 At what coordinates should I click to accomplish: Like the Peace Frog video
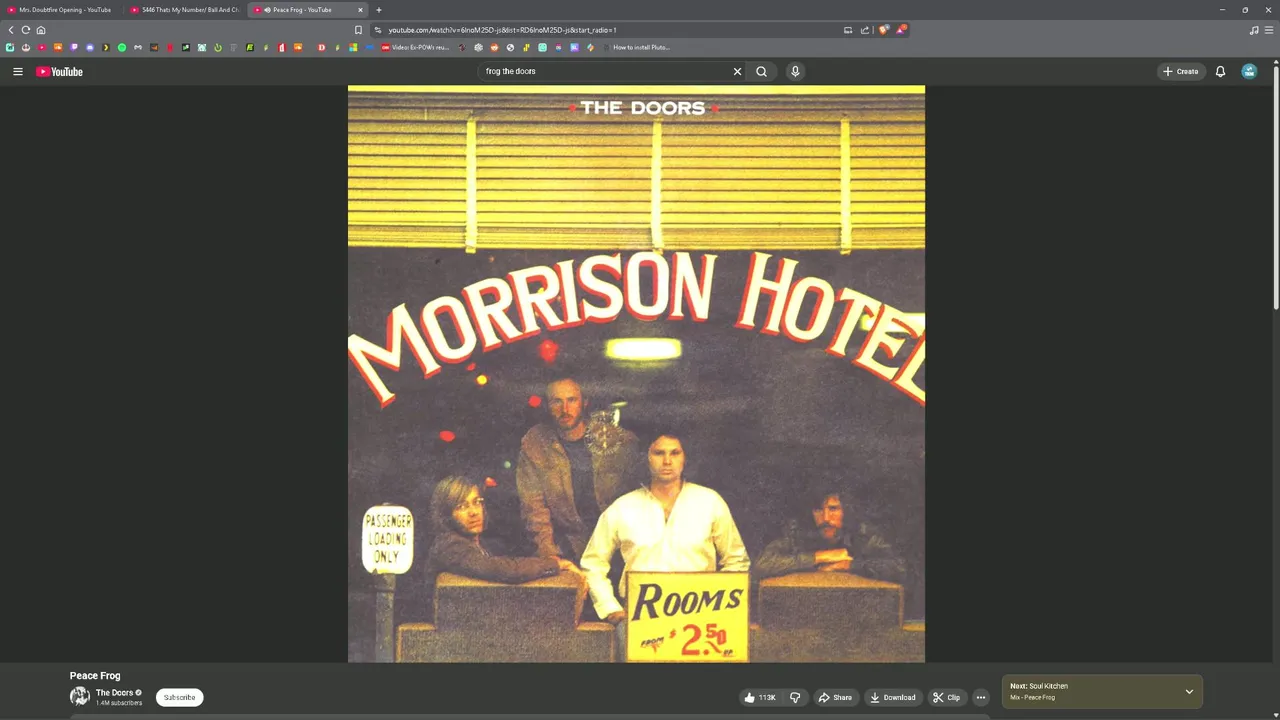coord(760,697)
